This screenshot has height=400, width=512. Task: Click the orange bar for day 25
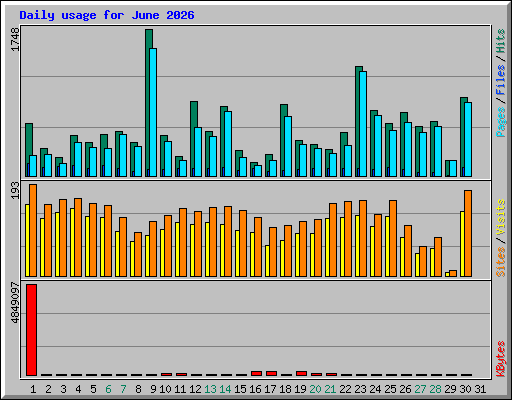(393, 238)
